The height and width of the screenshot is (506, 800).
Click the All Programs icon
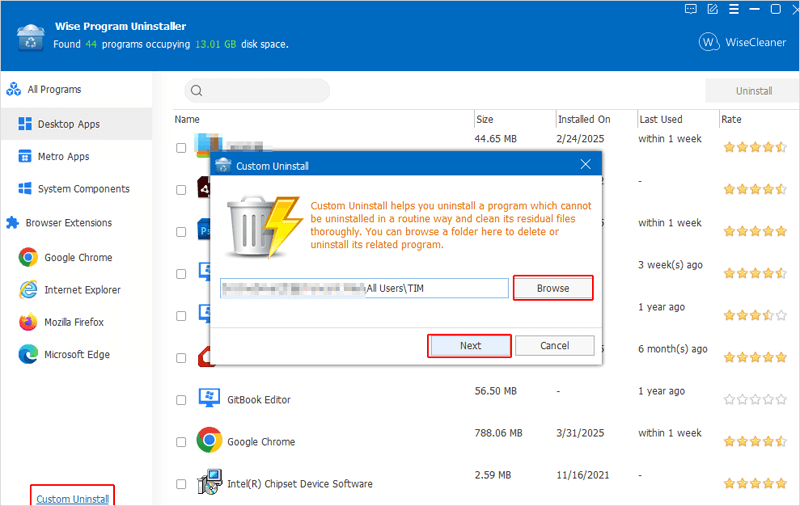click(13, 89)
